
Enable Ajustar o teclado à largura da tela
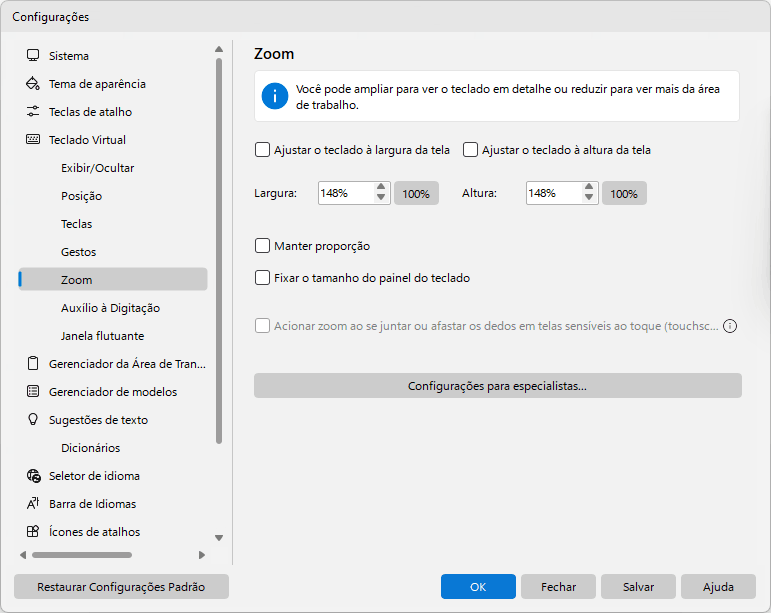(x=263, y=149)
